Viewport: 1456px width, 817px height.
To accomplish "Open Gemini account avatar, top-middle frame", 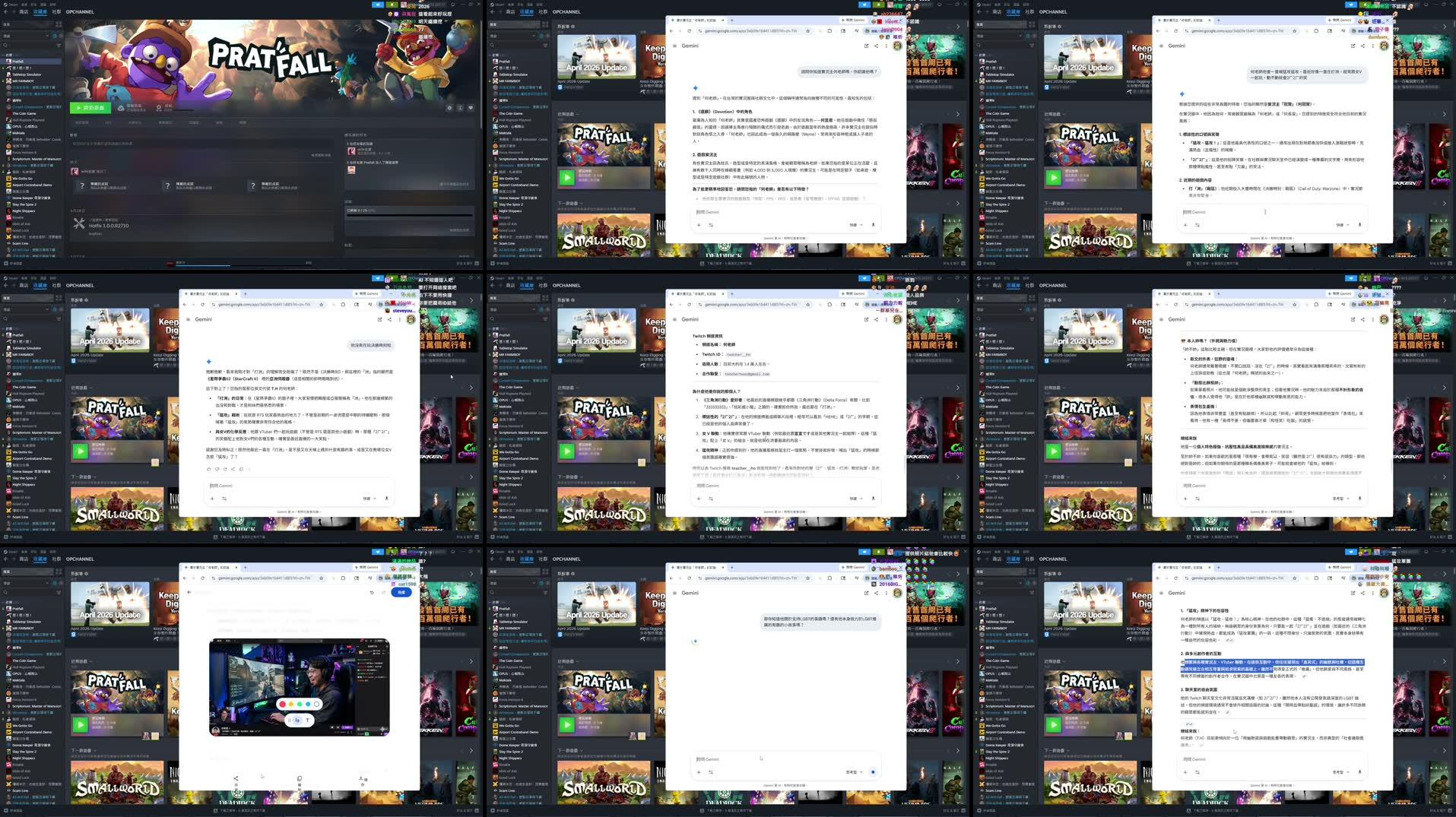I will click(x=897, y=46).
